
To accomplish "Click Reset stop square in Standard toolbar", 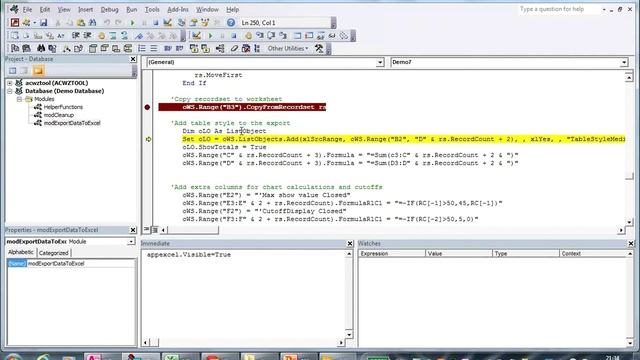I will [156, 23].
